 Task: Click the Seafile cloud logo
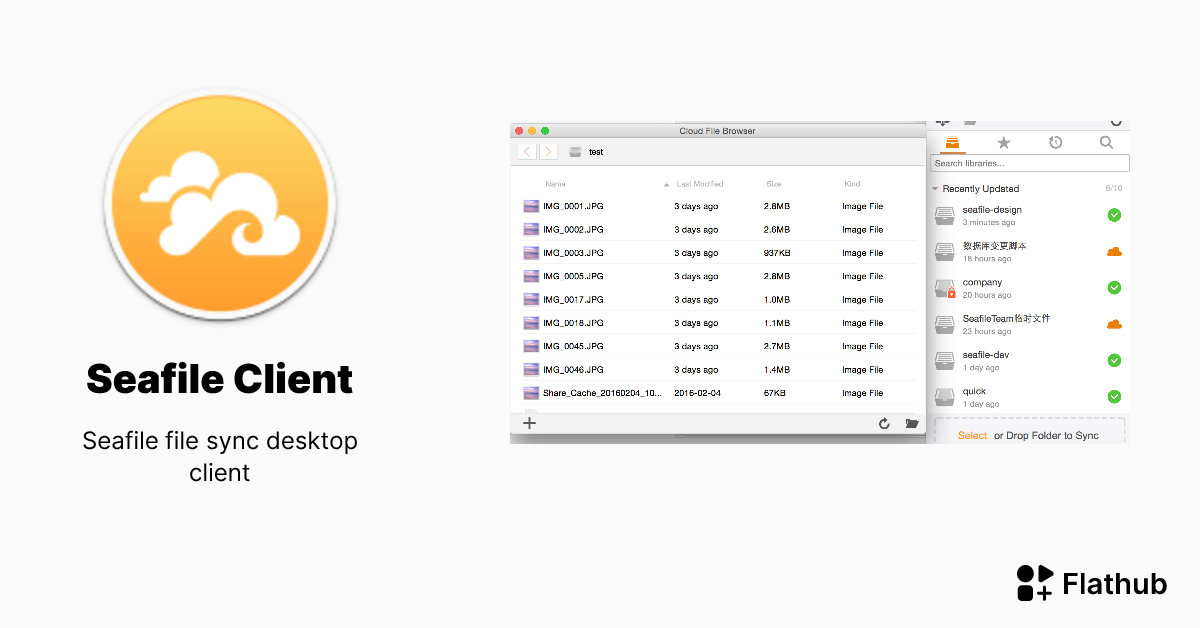click(220, 203)
